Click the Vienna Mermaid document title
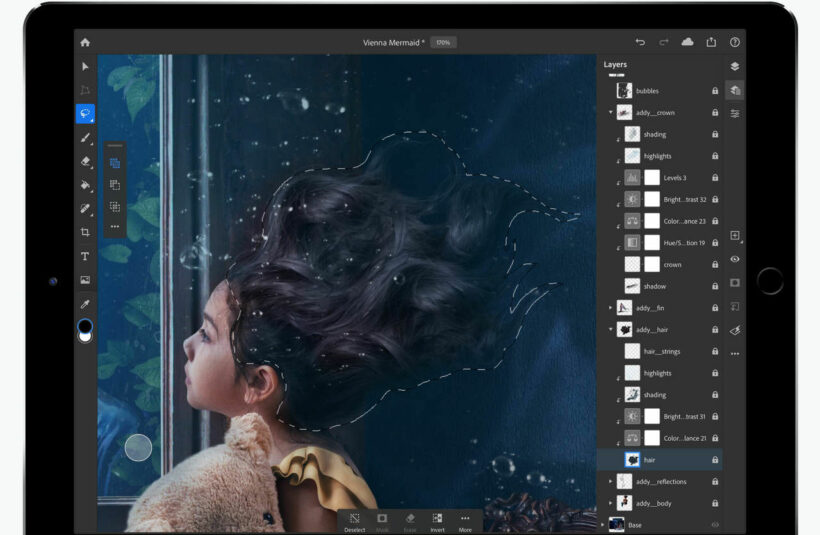Viewport: 820px width, 535px height. coord(394,43)
